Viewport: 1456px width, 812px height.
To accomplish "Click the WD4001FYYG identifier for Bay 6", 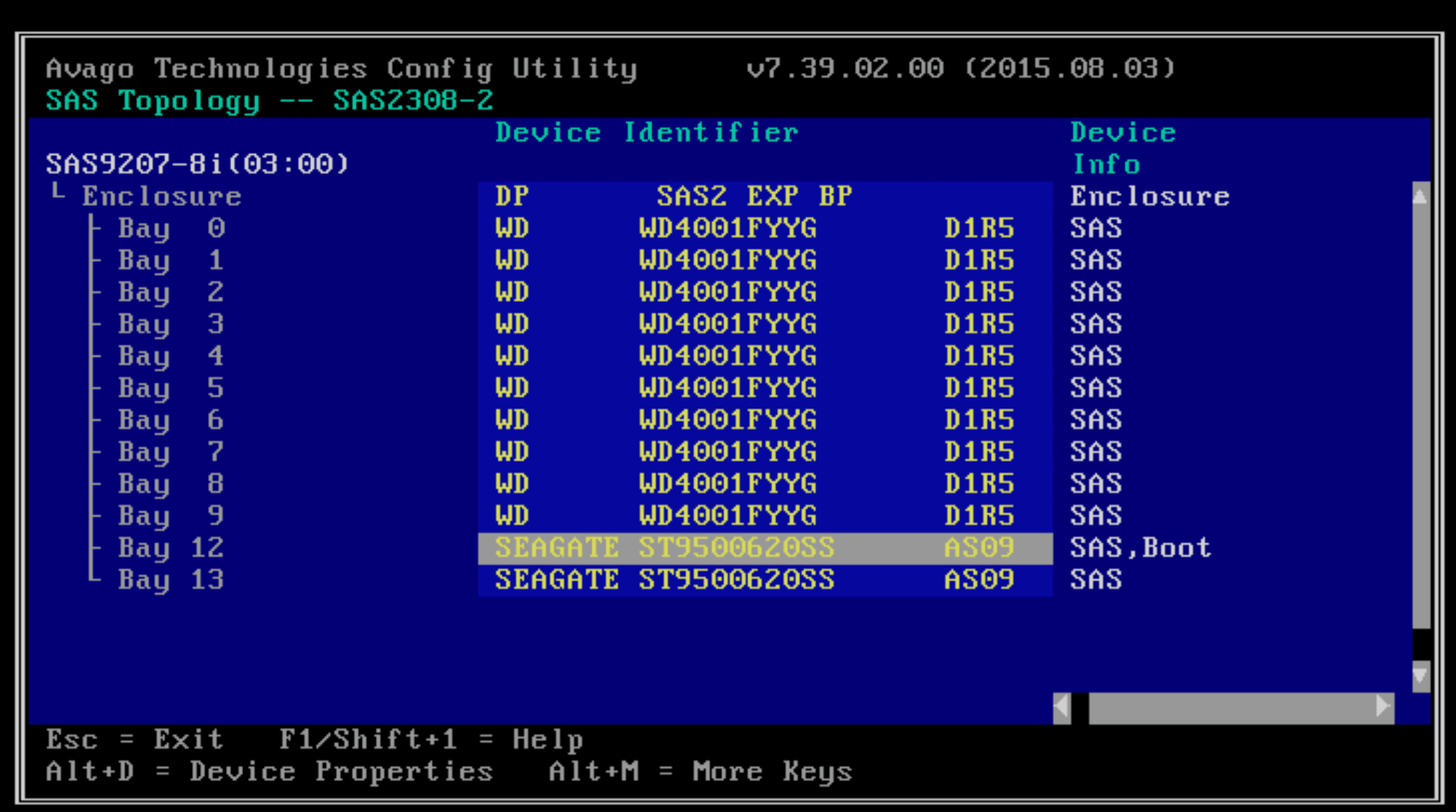I will 727,420.
